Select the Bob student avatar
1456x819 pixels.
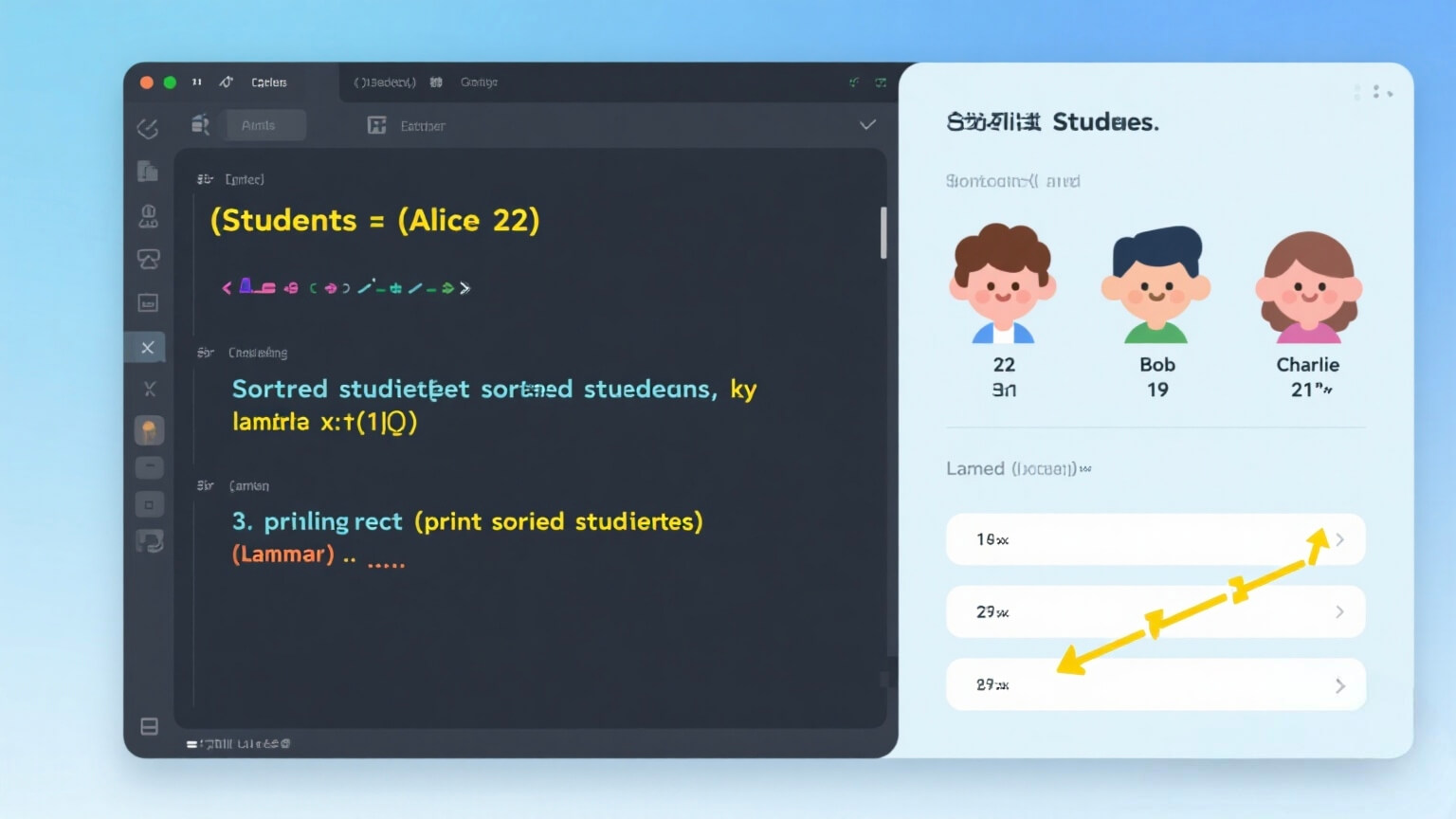coord(1156,284)
